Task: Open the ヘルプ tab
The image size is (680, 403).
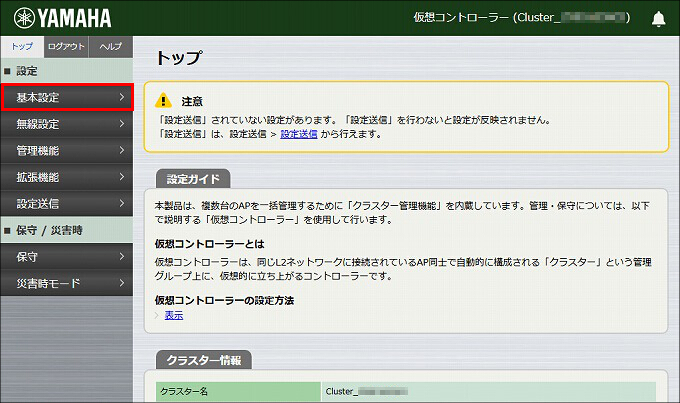Action: coord(111,46)
